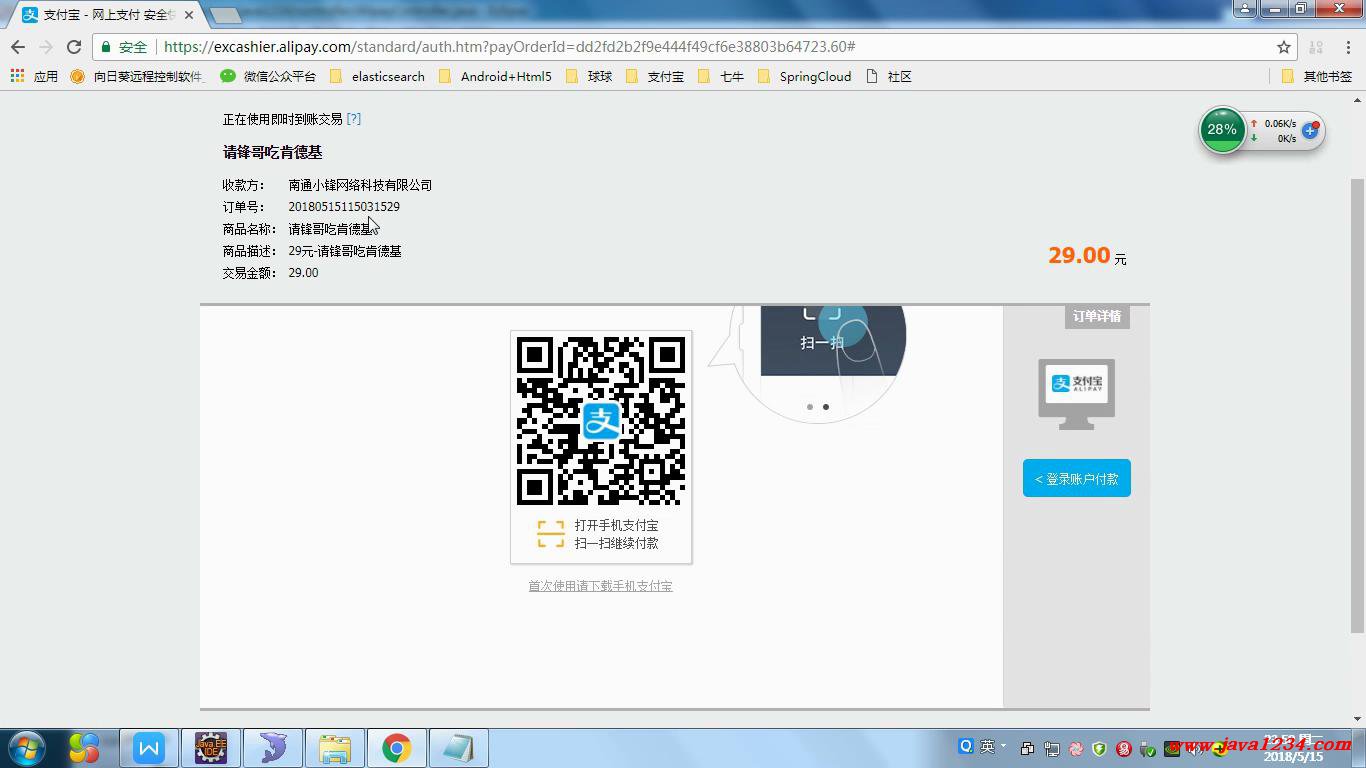Click the 请锋哥吃肯德基 heading
Screen dimensions: 1366x768
pyautogui.click(x=272, y=152)
